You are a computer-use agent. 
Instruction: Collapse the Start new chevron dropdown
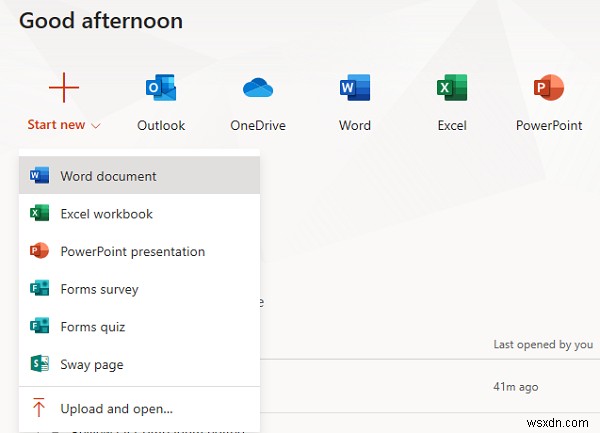pos(96,125)
